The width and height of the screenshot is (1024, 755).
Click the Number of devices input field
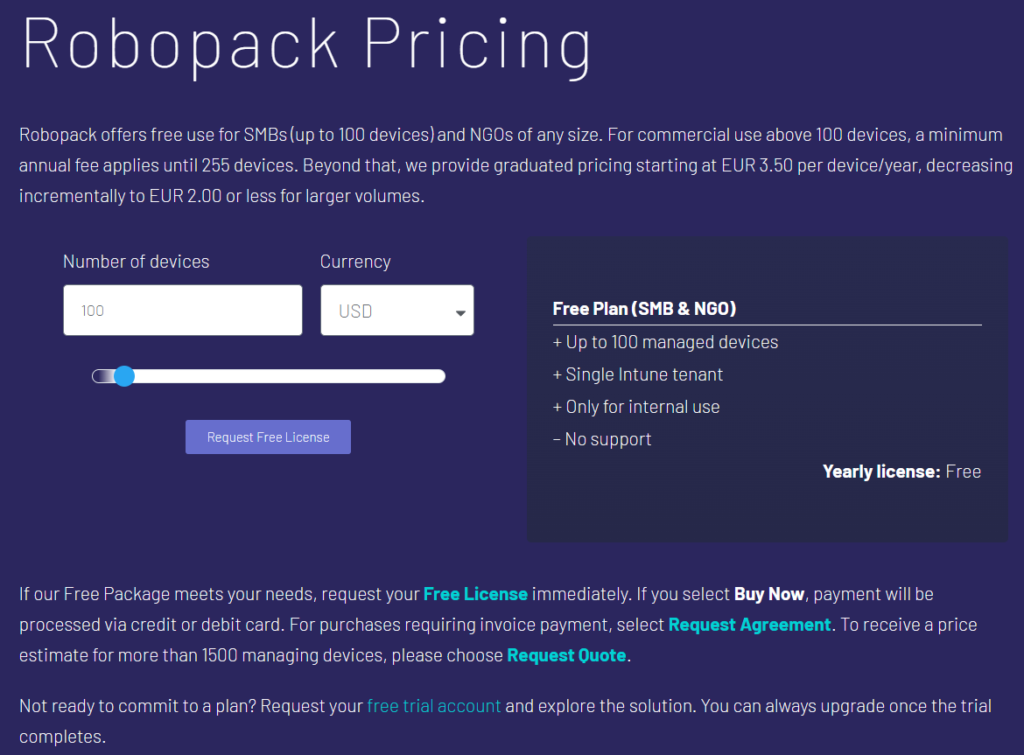(182, 310)
